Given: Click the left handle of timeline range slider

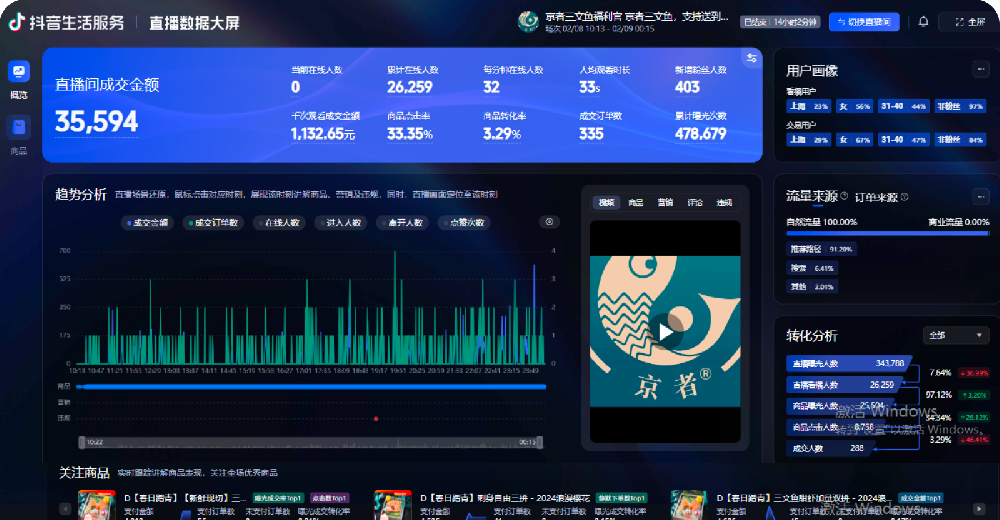Looking at the screenshot, I should [x=82, y=441].
